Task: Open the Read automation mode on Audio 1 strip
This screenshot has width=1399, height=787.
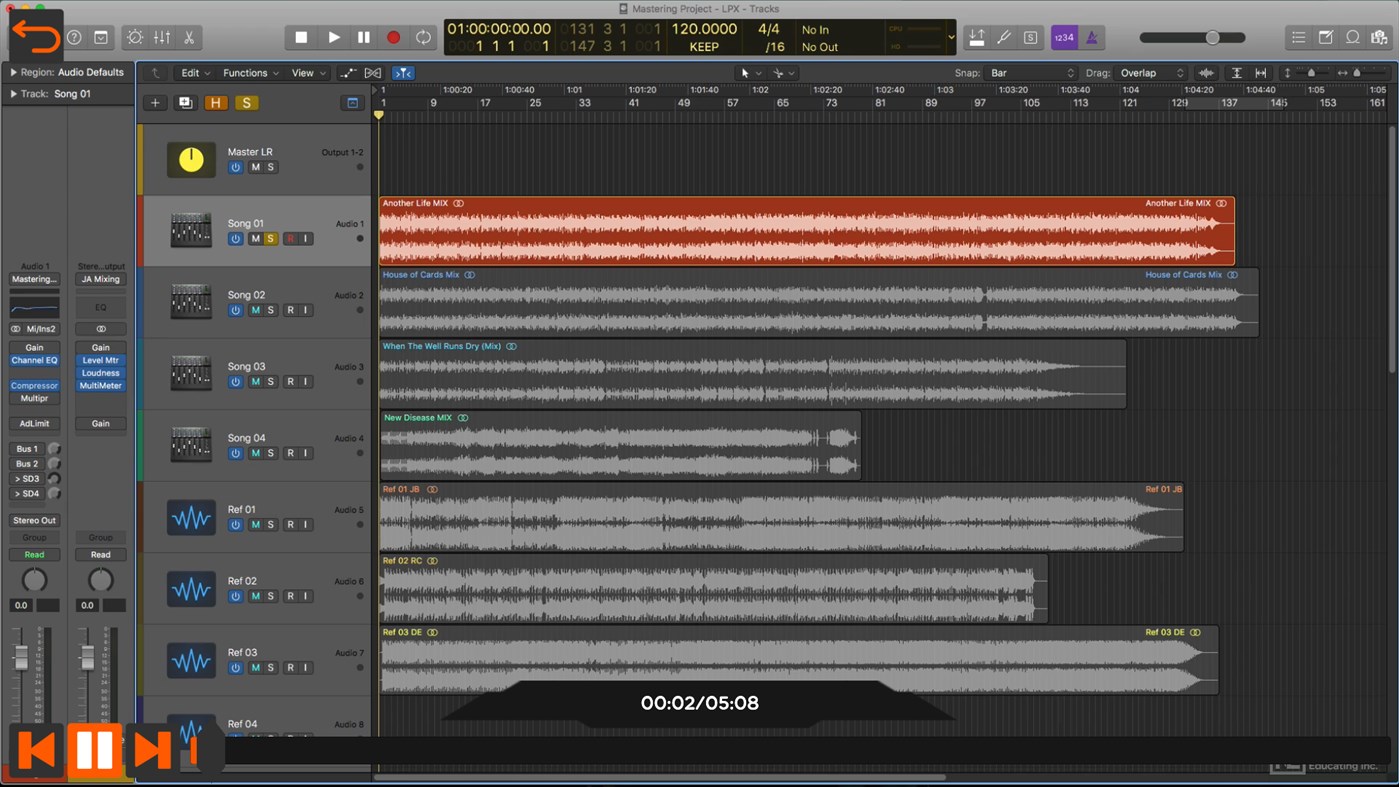Action: point(34,555)
